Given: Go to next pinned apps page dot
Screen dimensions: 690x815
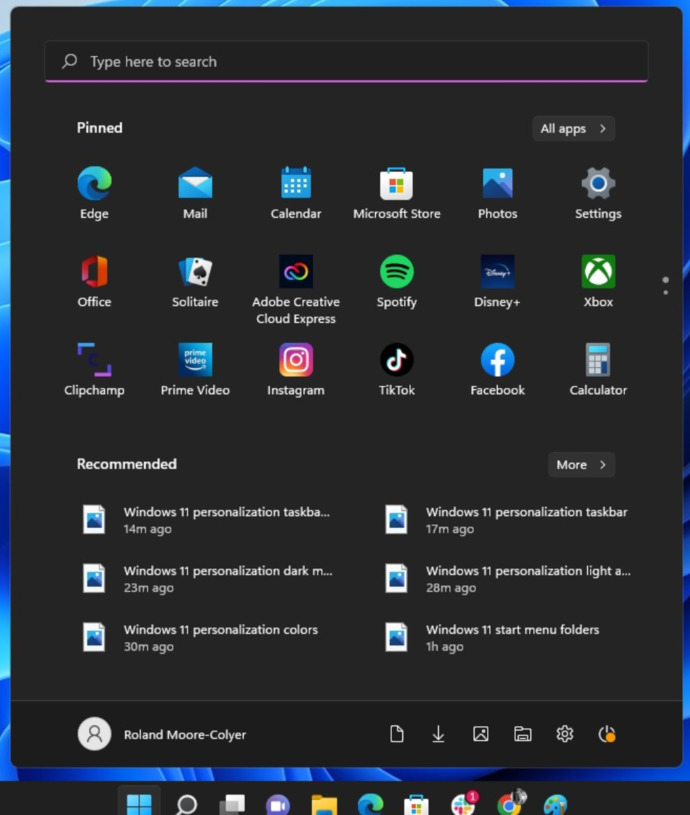Looking at the screenshot, I should [x=666, y=293].
